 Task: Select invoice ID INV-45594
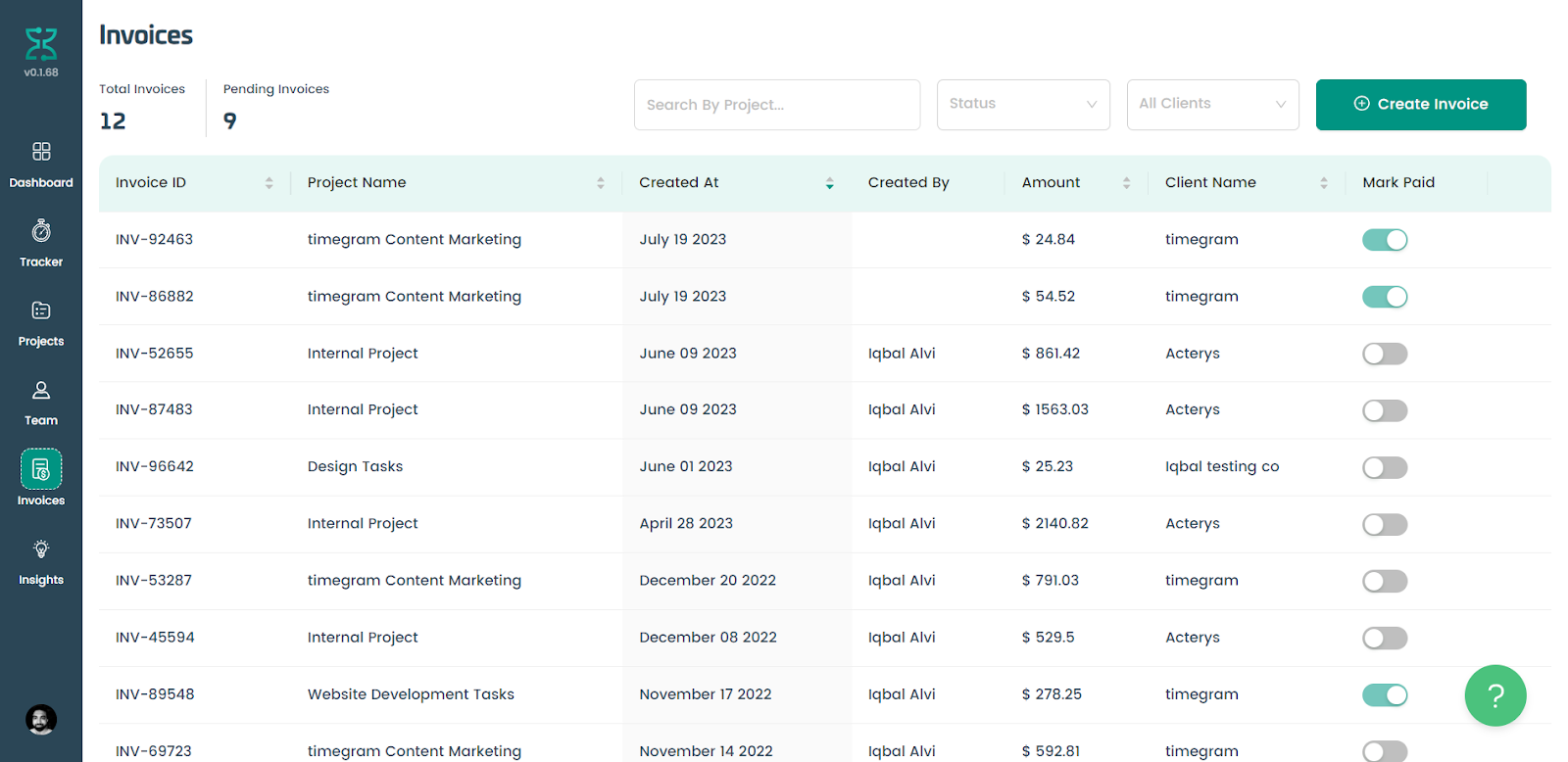(x=155, y=638)
